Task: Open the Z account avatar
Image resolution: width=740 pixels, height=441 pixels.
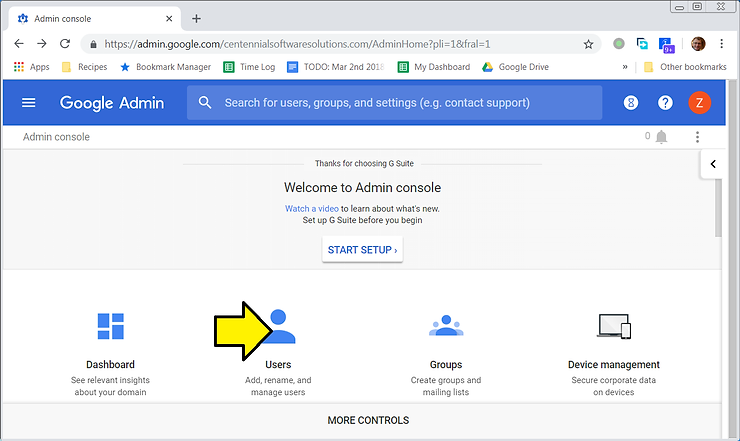Action: (x=699, y=102)
